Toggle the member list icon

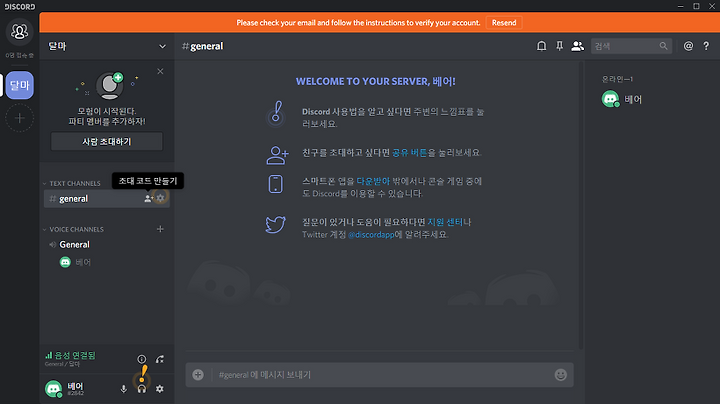tap(577, 46)
